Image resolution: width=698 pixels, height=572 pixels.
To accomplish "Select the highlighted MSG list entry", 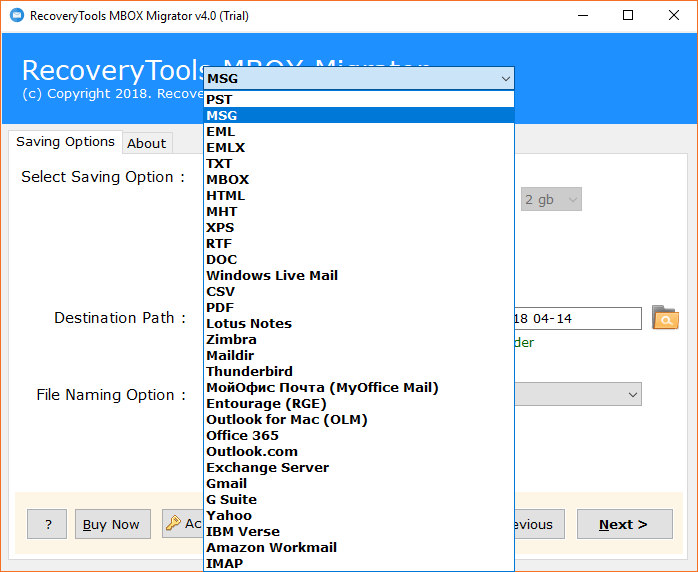I will pyautogui.click(x=359, y=115).
